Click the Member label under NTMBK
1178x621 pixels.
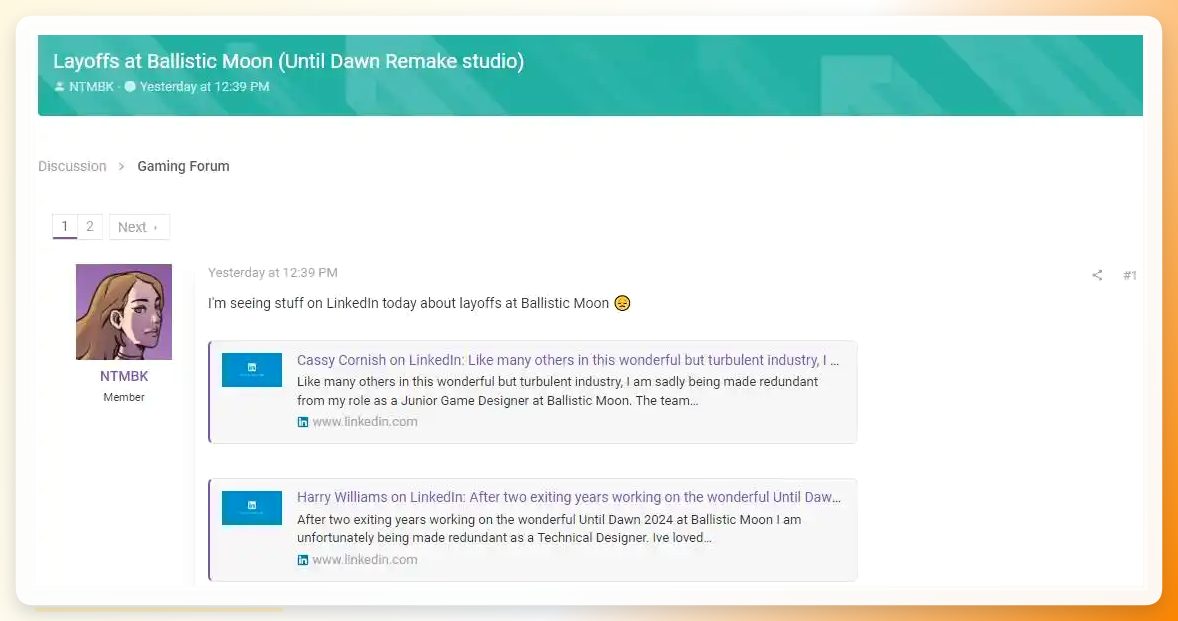tap(124, 397)
